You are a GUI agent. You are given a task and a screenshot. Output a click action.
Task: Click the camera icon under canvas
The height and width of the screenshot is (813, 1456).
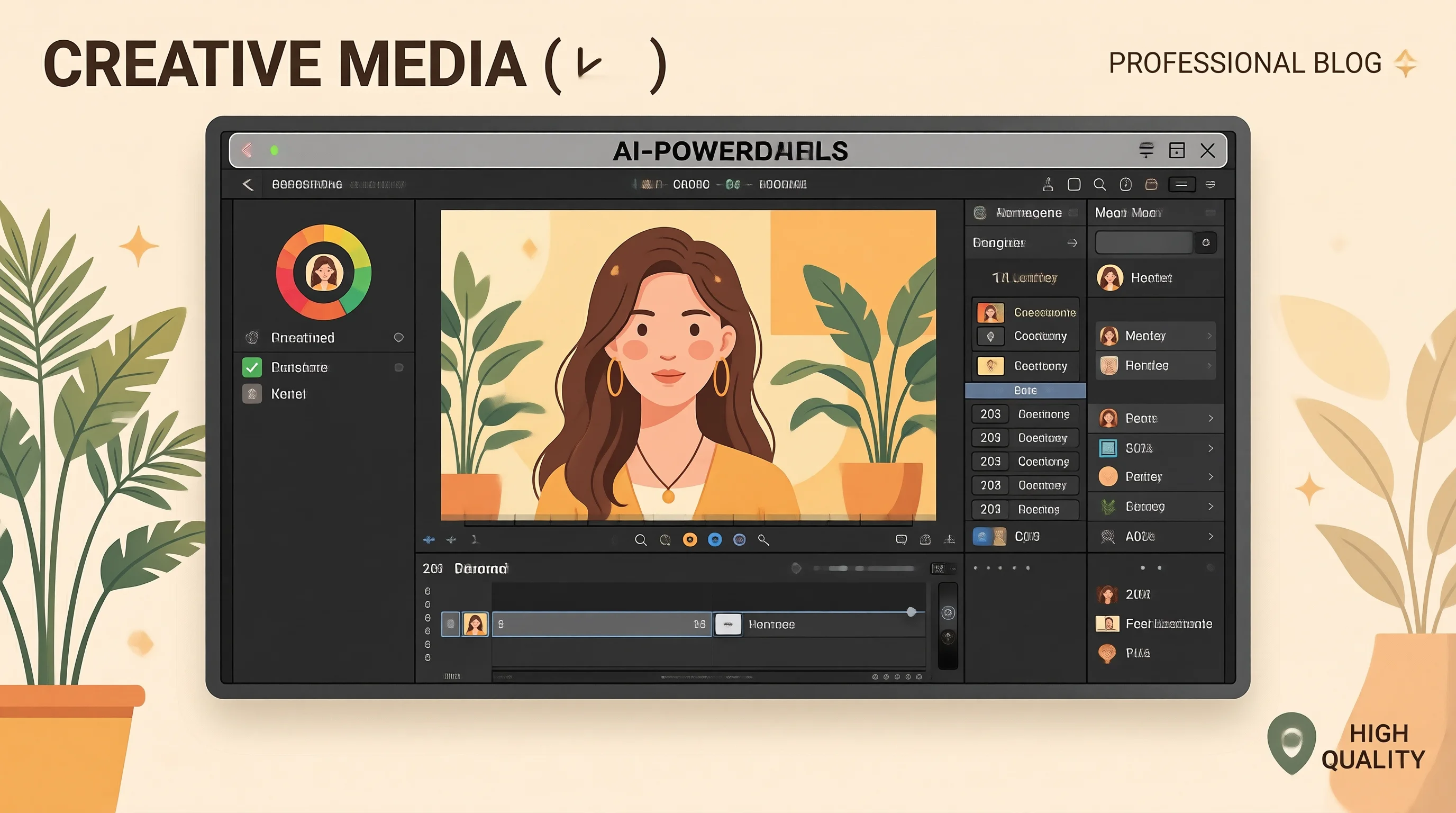(925, 540)
